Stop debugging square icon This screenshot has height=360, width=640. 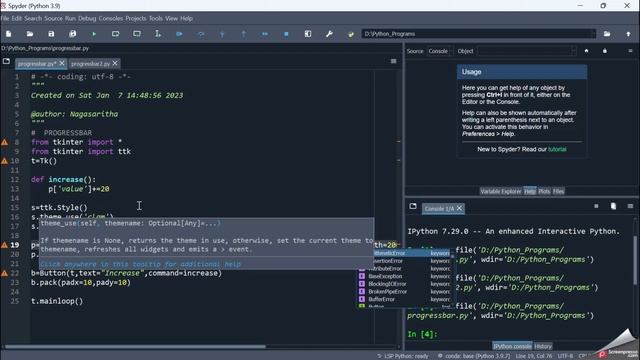pos(286,34)
